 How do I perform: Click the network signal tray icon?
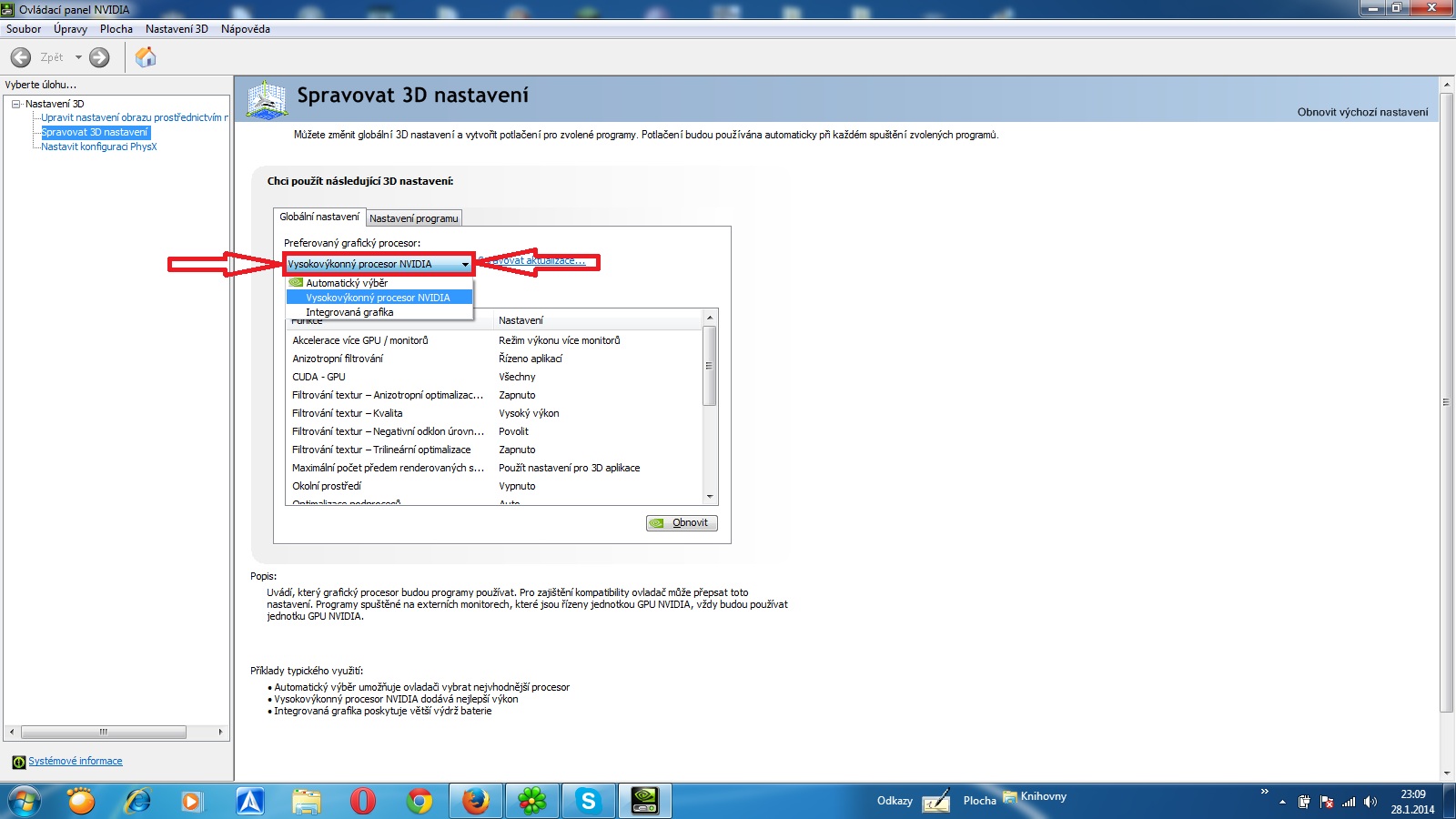1349,802
